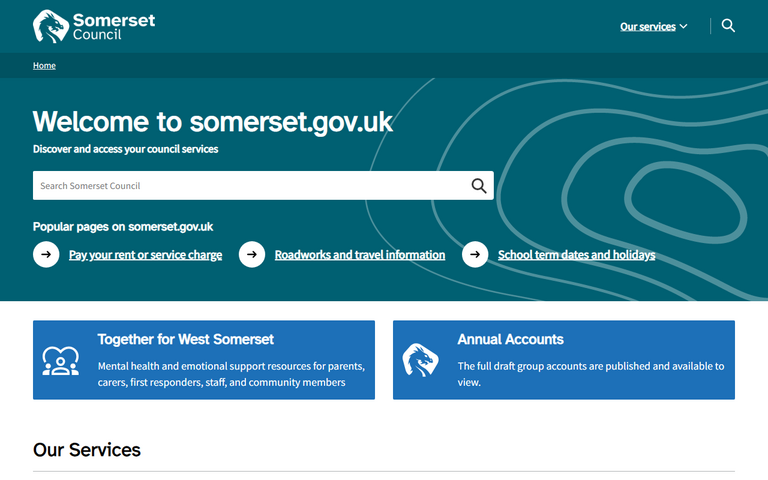
Task: Click the Together for West Somerset description text
Action: tap(231, 374)
